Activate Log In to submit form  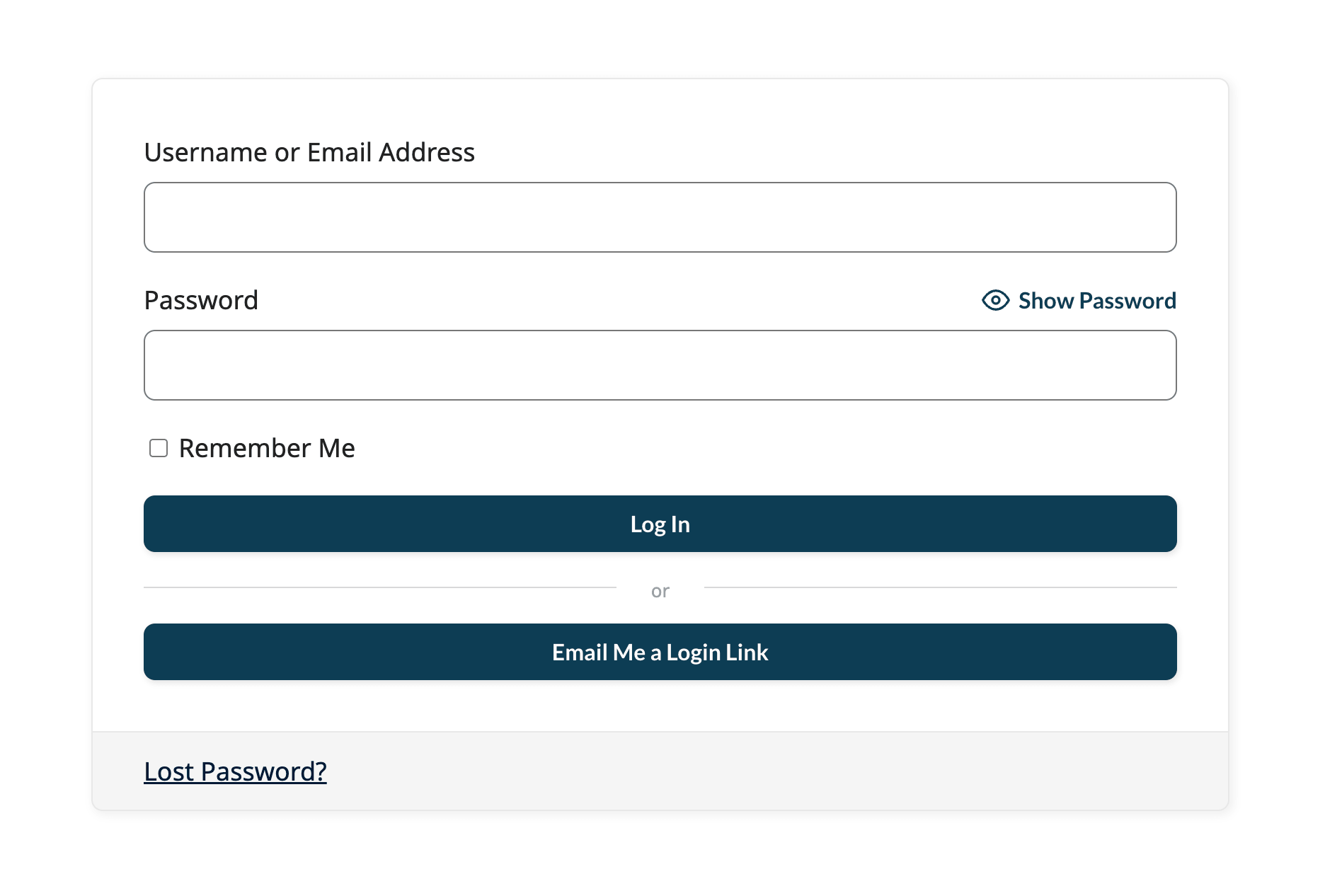tap(660, 524)
